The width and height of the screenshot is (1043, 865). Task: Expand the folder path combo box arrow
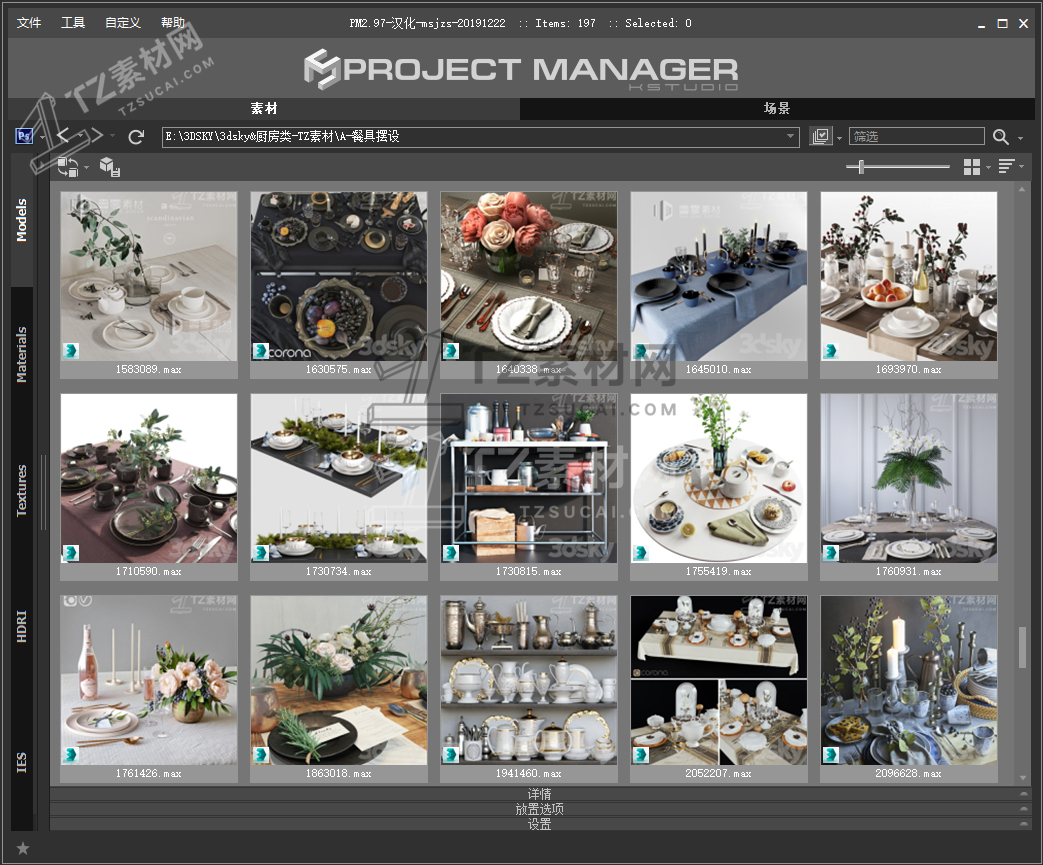click(x=790, y=136)
